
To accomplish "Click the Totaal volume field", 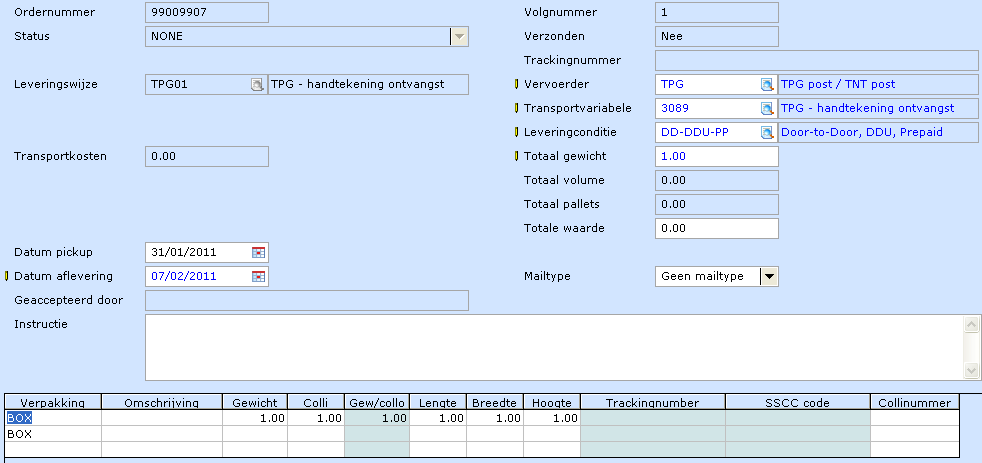I will point(717,180).
